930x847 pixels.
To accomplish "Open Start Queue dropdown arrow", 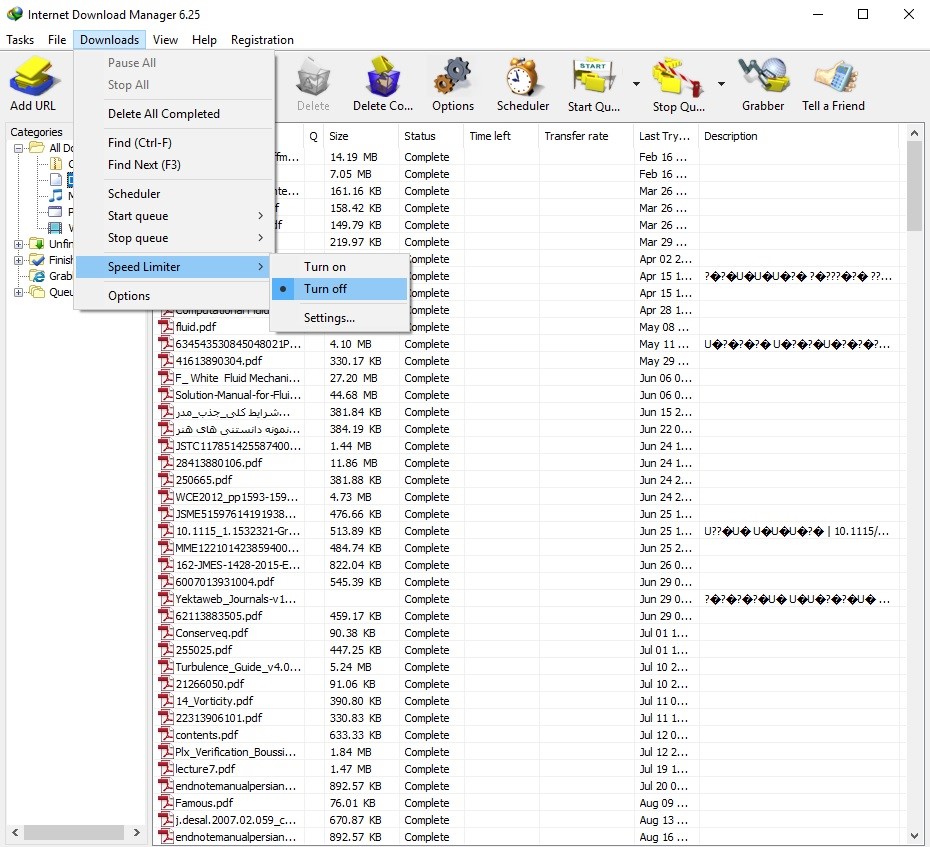I will [x=636, y=84].
